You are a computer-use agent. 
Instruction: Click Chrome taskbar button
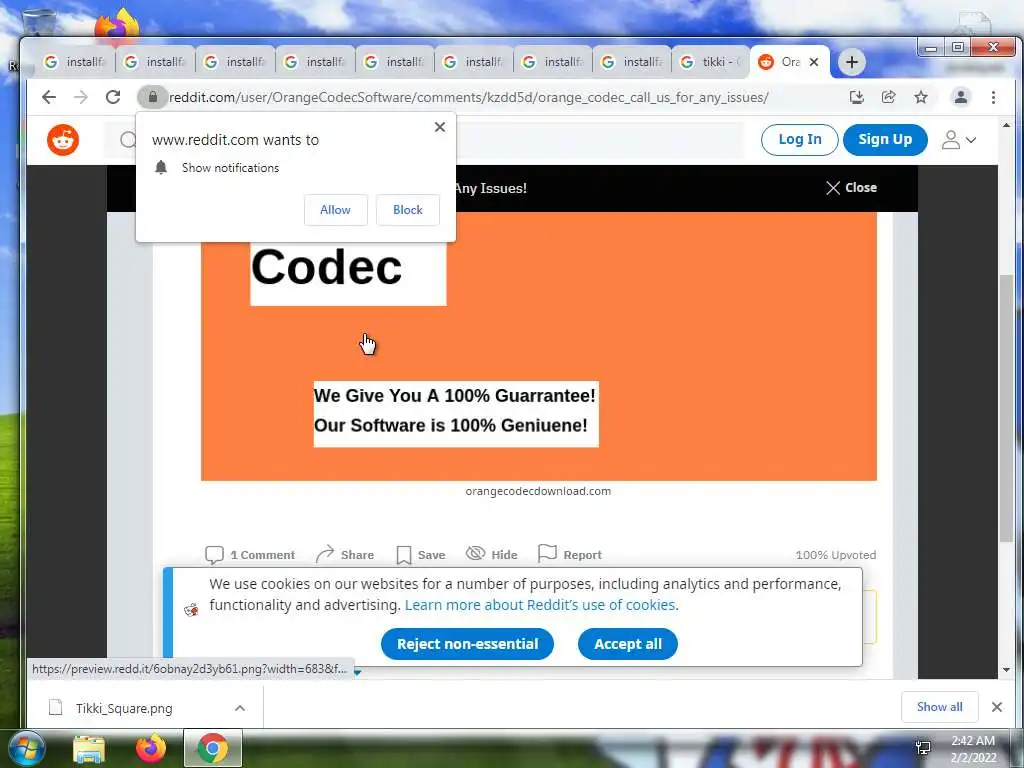213,748
